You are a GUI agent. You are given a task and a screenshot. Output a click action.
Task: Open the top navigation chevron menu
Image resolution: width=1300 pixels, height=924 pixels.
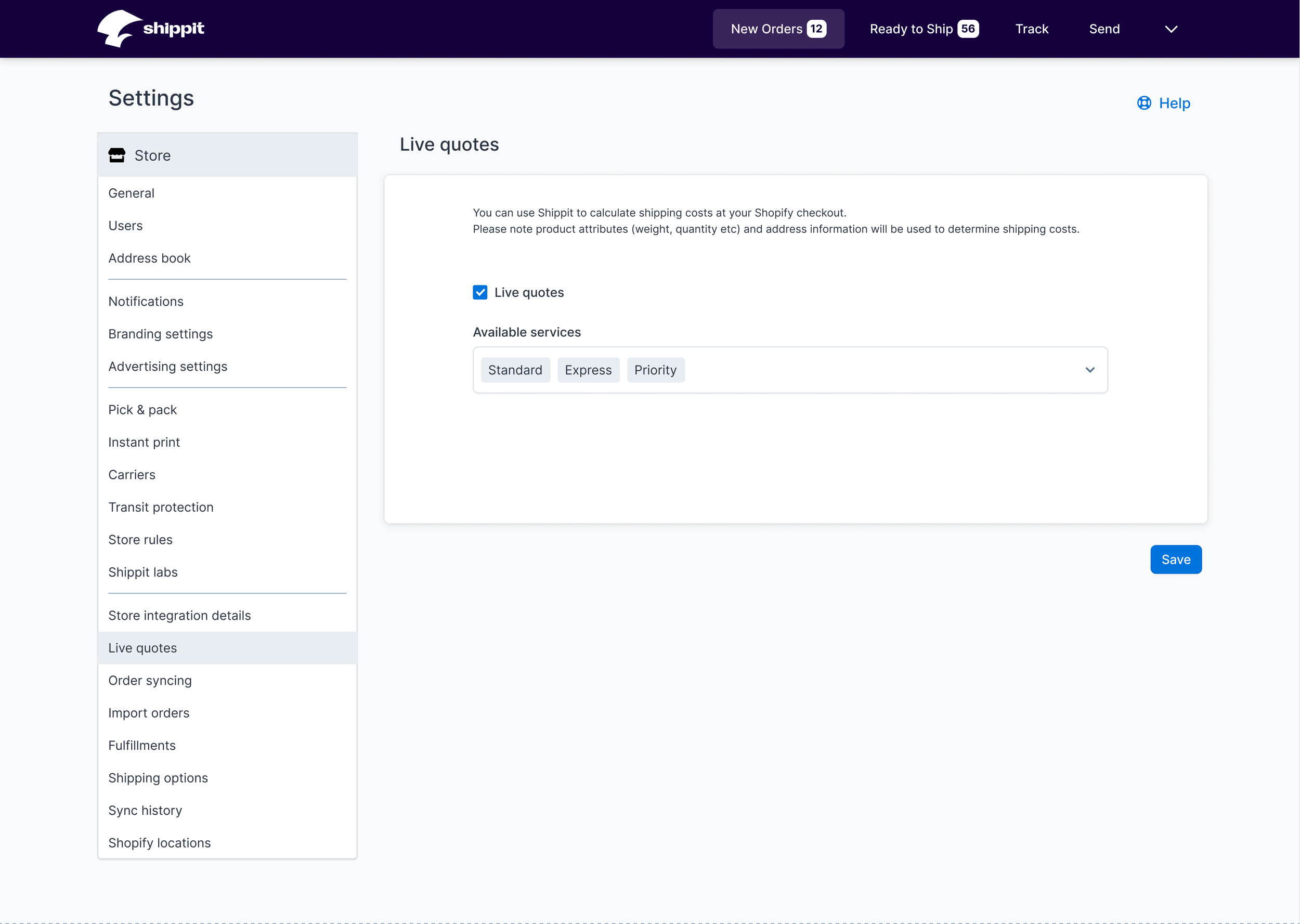[x=1171, y=29]
